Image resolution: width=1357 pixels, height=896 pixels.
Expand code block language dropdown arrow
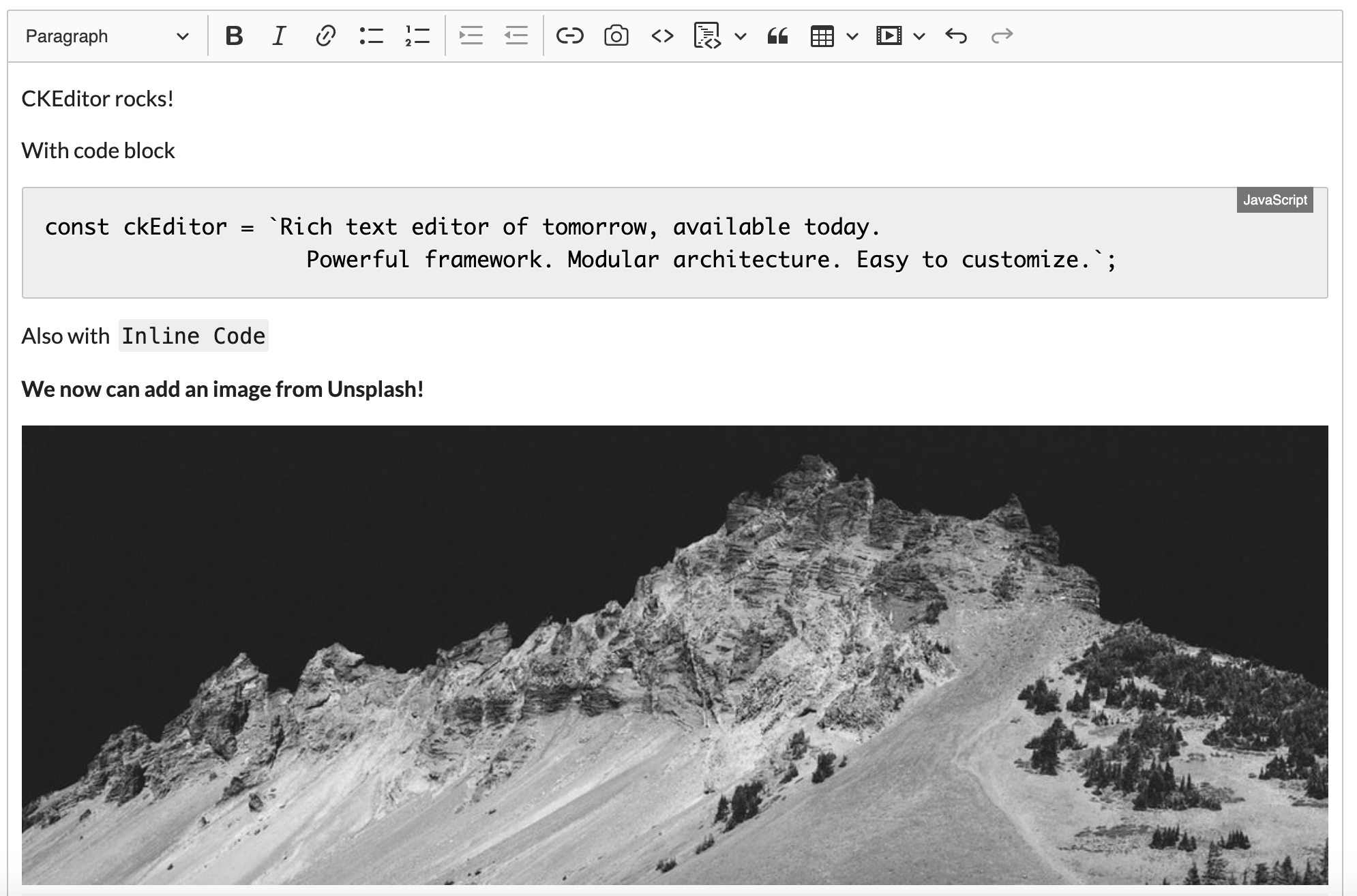[x=741, y=36]
